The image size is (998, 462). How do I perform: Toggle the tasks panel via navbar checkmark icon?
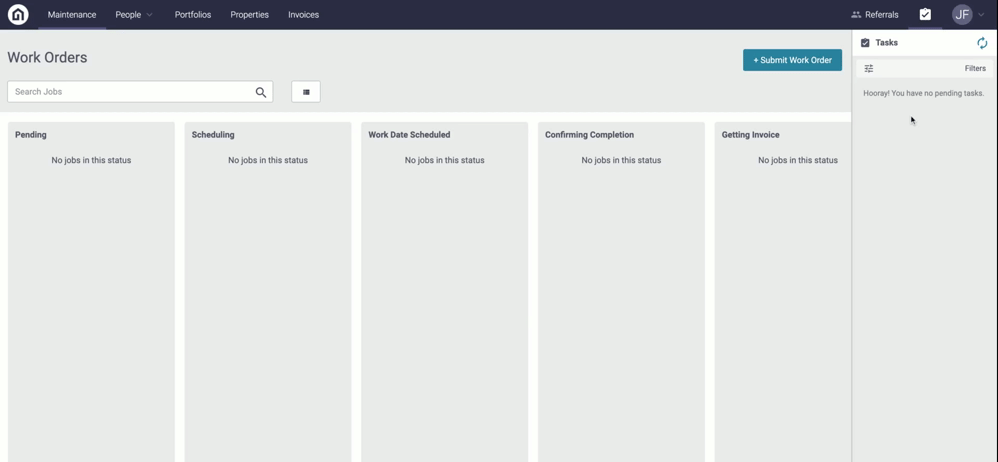pyautogui.click(x=925, y=15)
